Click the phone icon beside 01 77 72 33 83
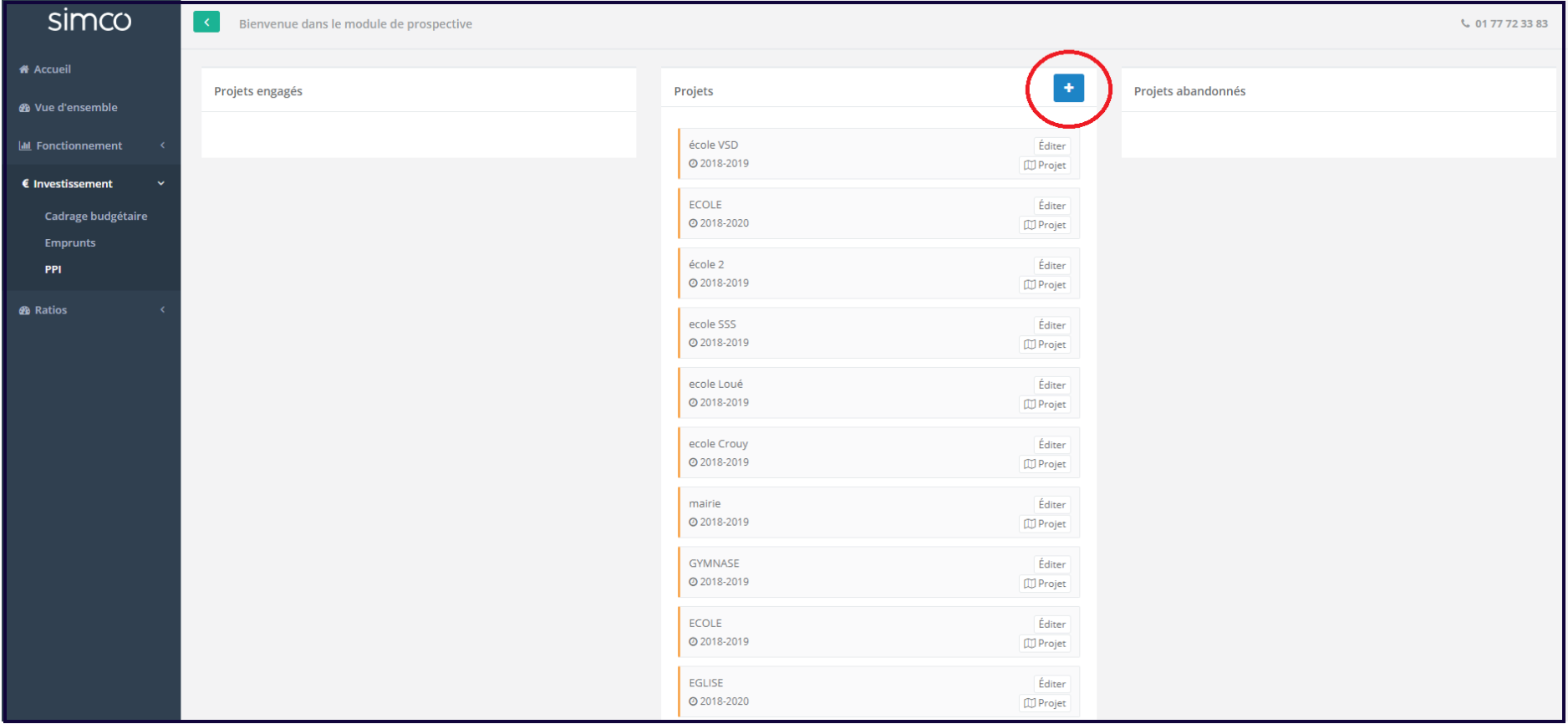The width and height of the screenshot is (1568, 724). pyautogui.click(x=1465, y=23)
